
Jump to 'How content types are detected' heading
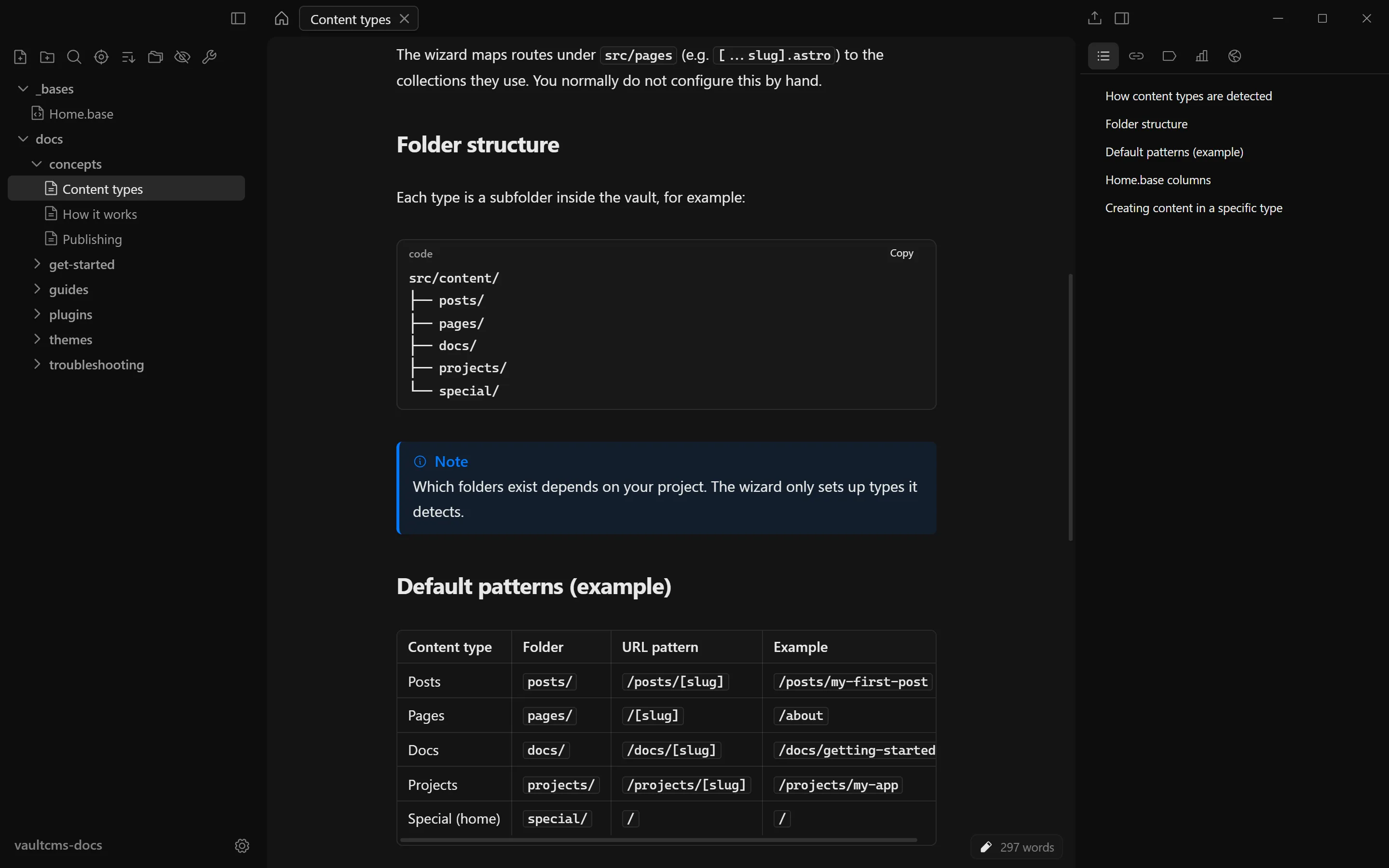(1188, 96)
